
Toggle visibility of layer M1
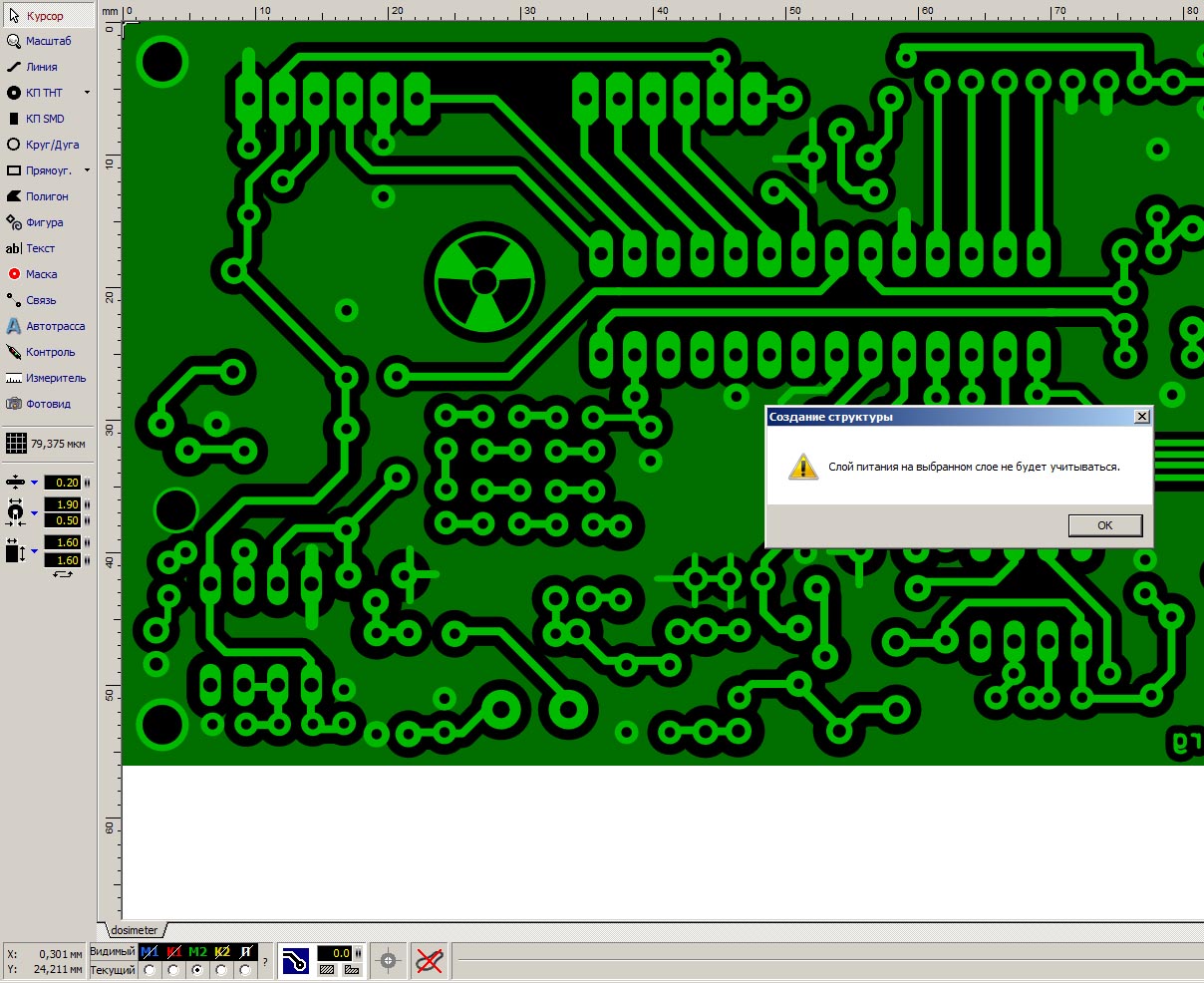point(150,952)
